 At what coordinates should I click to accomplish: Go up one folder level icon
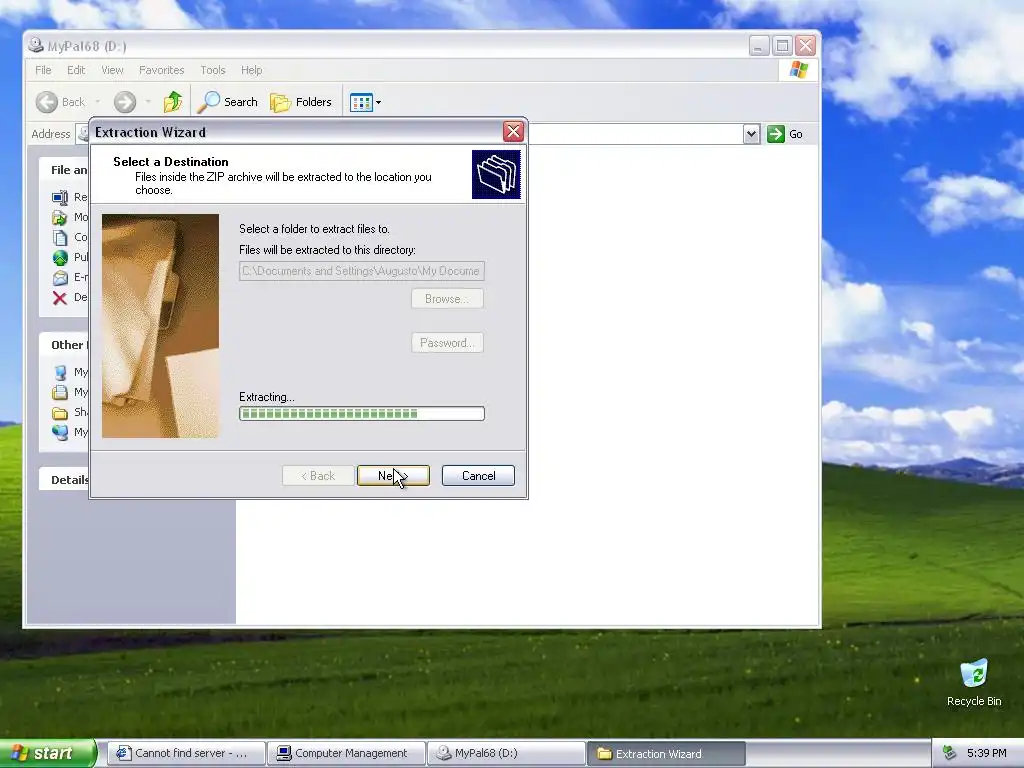(x=173, y=102)
